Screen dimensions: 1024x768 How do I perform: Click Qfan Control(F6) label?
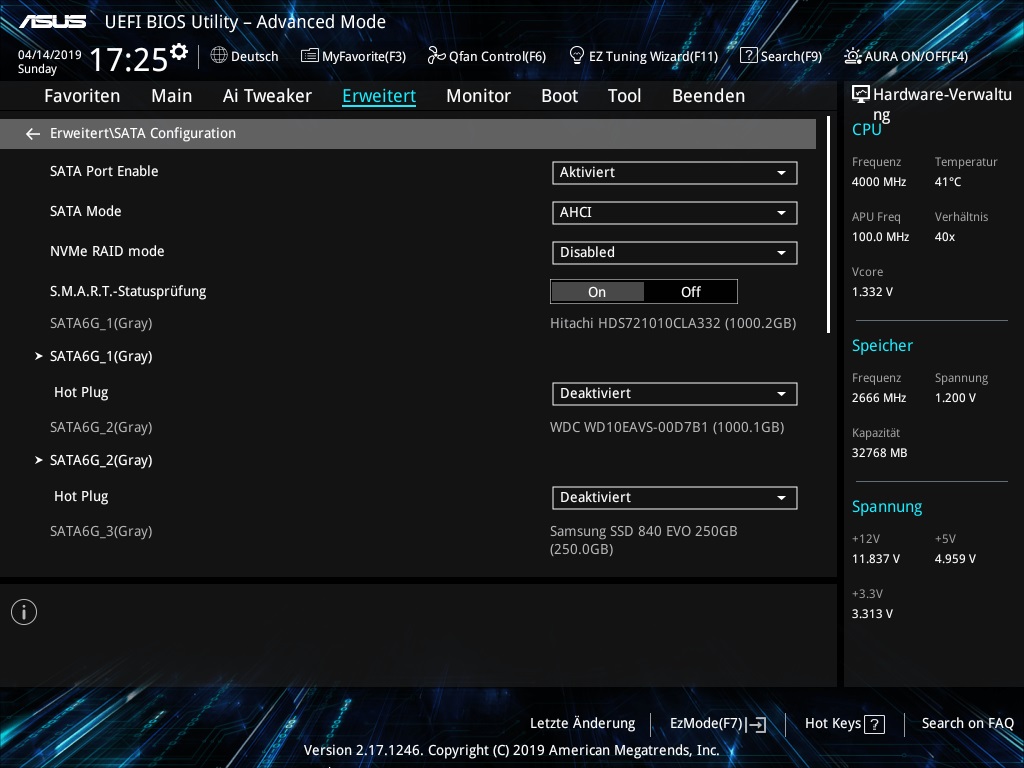(497, 56)
